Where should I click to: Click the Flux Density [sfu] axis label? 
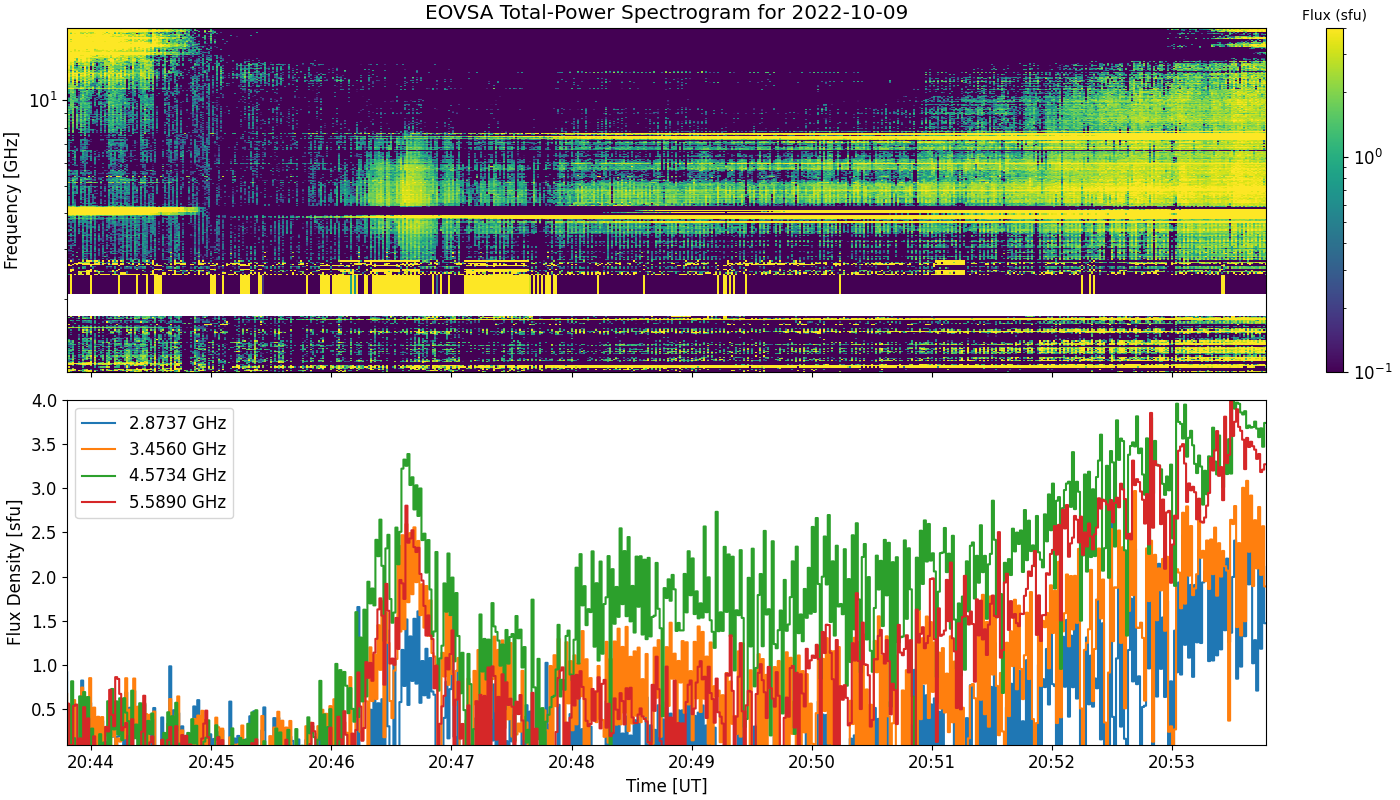click(x=14, y=572)
